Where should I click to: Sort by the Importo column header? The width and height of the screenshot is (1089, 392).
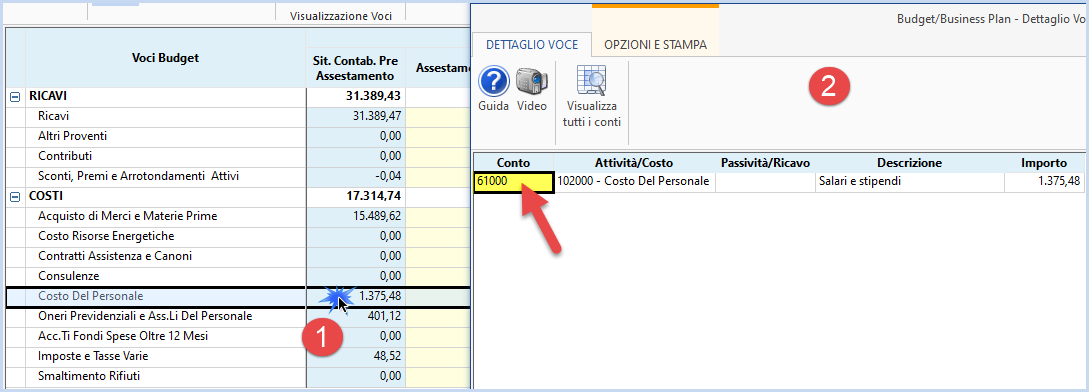click(x=1044, y=163)
